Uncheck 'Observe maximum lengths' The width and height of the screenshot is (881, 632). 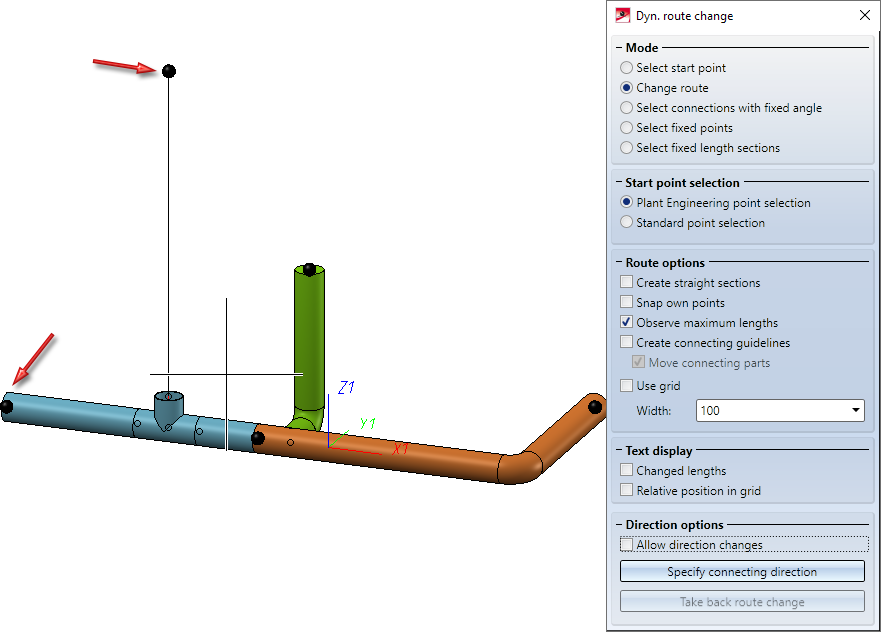pyautogui.click(x=626, y=322)
